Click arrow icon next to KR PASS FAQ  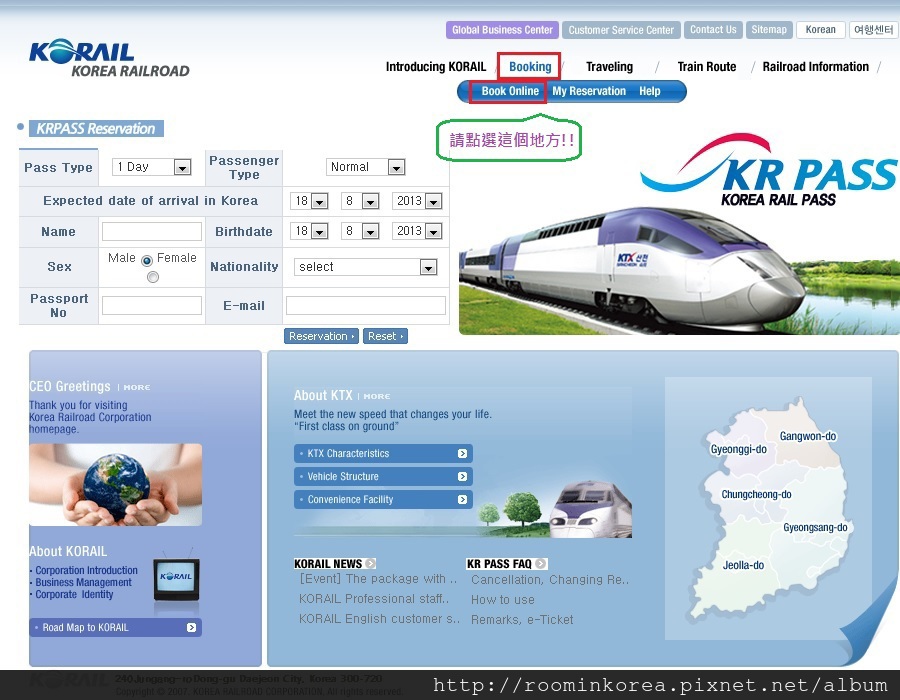[541, 563]
